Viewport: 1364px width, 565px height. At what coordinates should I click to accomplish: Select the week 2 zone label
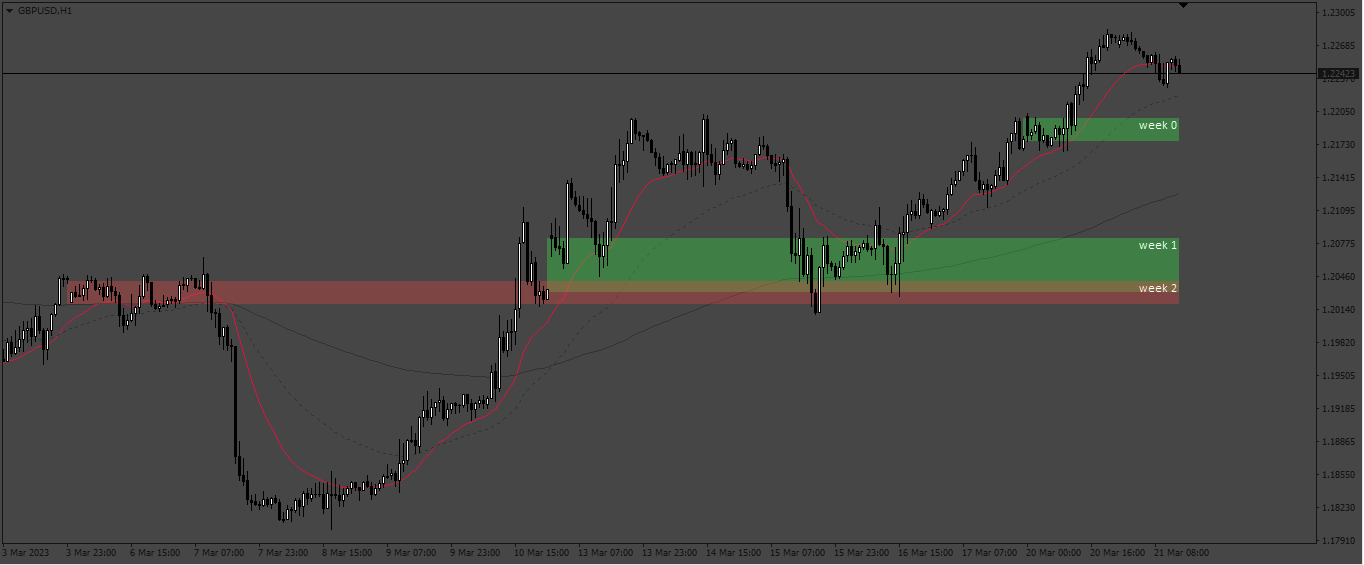click(x=1158, y=288)
